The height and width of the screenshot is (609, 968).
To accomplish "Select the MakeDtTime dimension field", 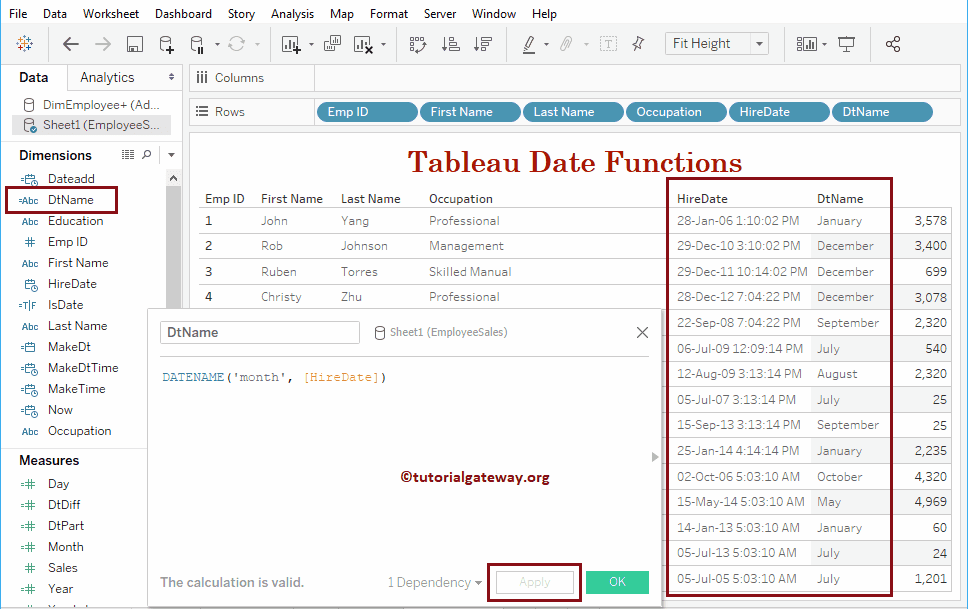I will 83,368.
